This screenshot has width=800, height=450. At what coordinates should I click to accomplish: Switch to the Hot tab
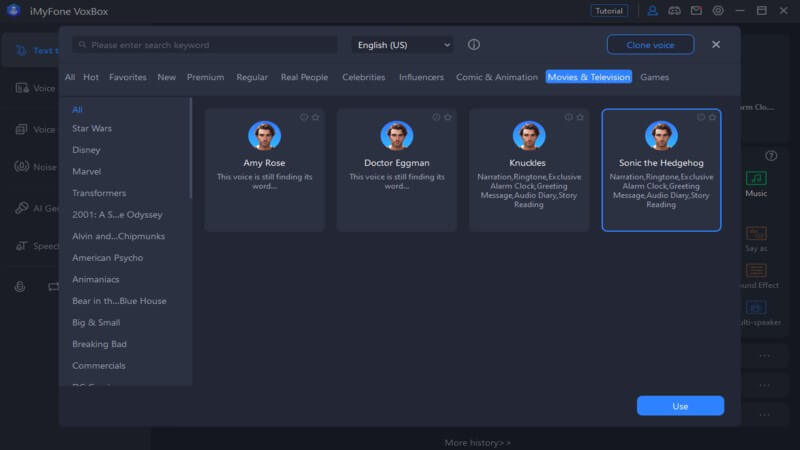point(91,77)
